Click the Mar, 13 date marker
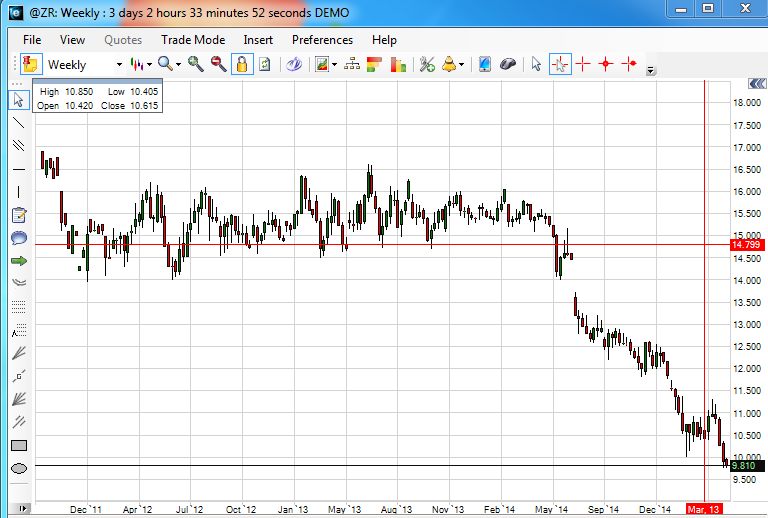The image size is (768, 518). (706, 509)
